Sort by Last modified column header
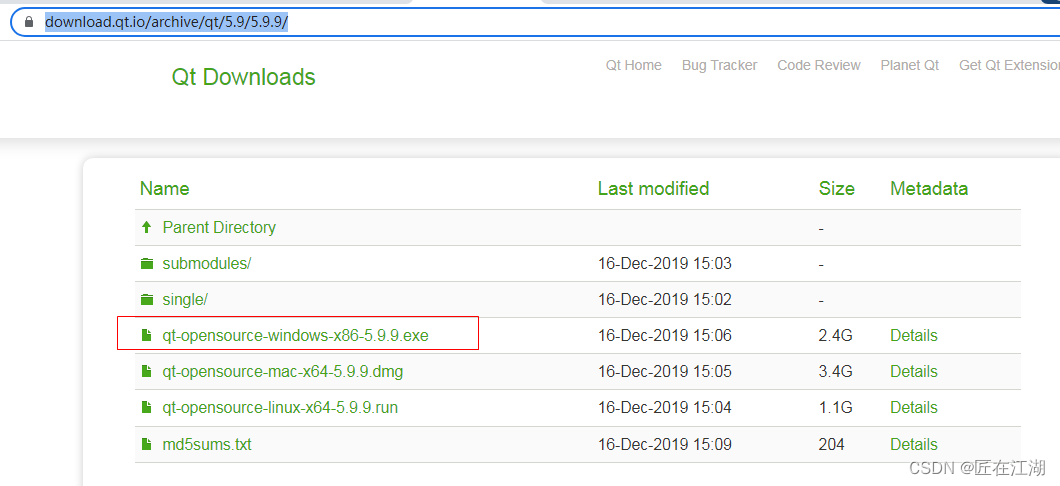1060x486 pixels. (x=653, y=188)
